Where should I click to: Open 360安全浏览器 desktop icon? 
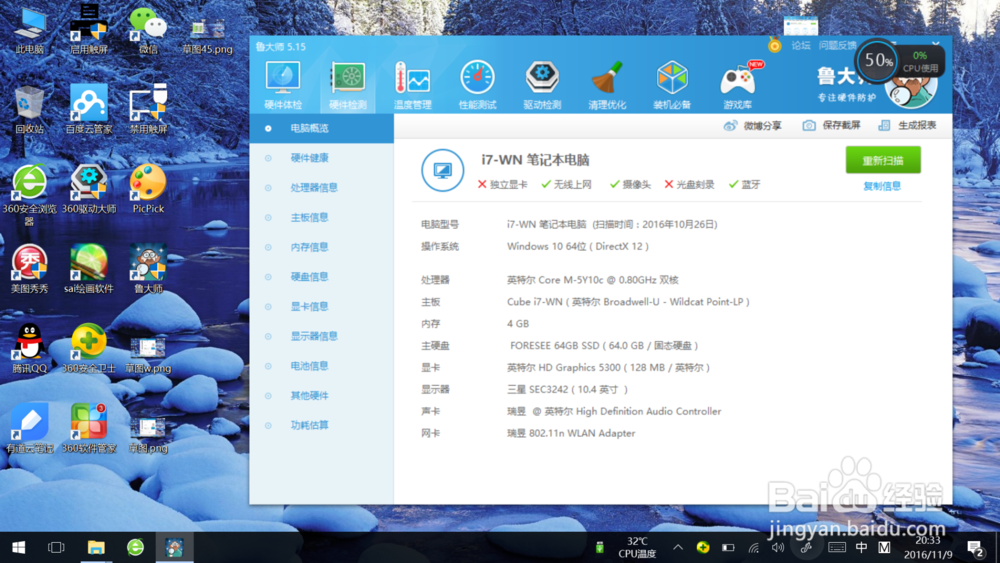pyautogui.click(x=29, y=194)
